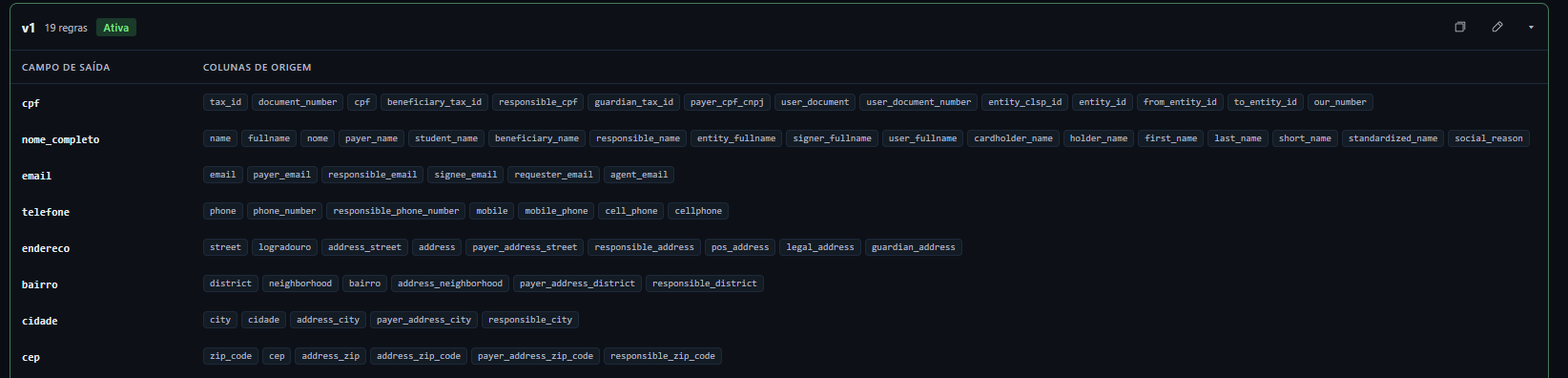The height and width of the screenshot is (378, 1568).
Task: Click the payer_email tag
Action: (x=281, y=175)
